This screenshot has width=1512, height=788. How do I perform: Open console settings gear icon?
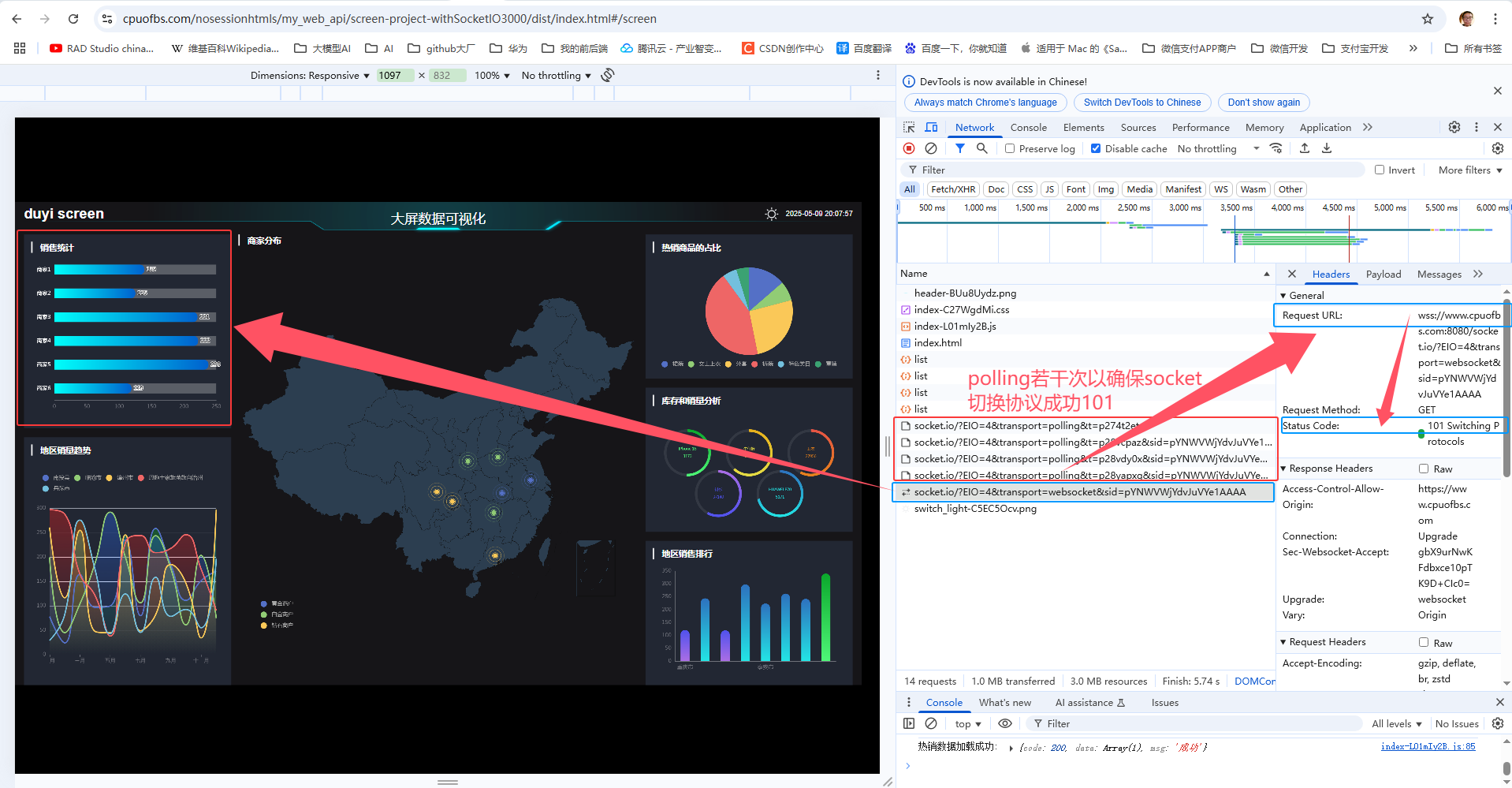coord(1498,723)
